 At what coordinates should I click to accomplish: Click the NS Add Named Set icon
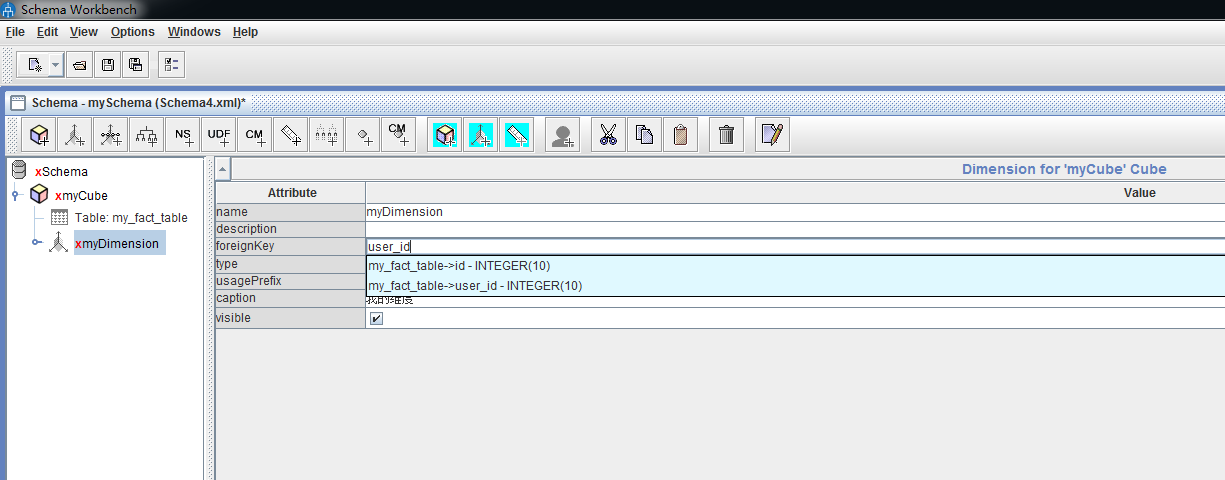[x=183, y=134]
